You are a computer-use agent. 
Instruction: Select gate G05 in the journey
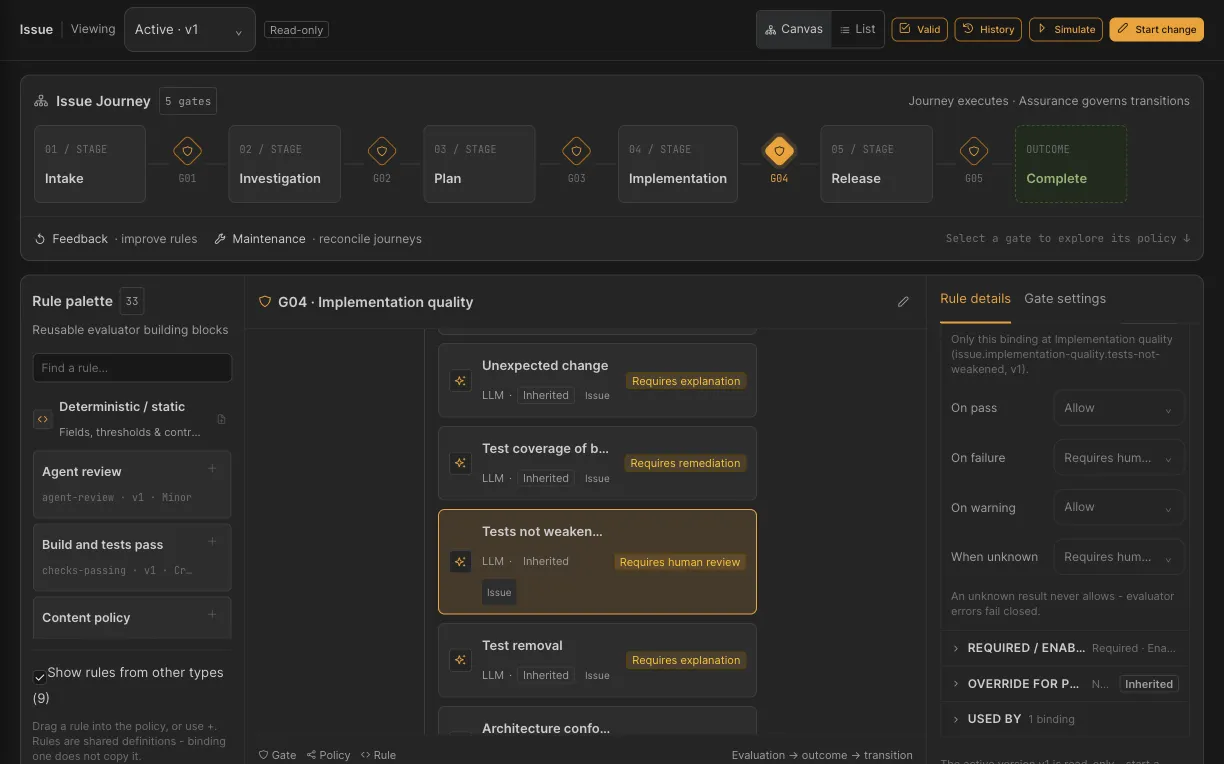pos(974,152)
